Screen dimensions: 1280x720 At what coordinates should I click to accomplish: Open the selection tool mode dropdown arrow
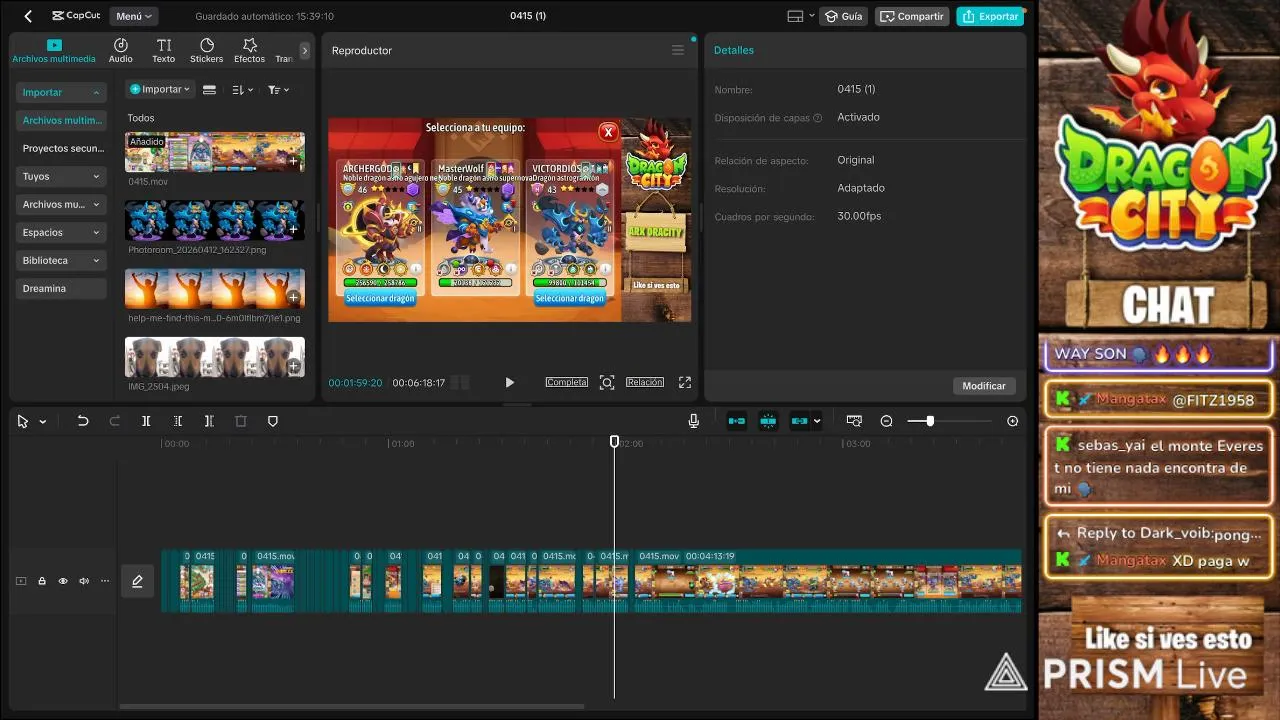coord(43,422)
